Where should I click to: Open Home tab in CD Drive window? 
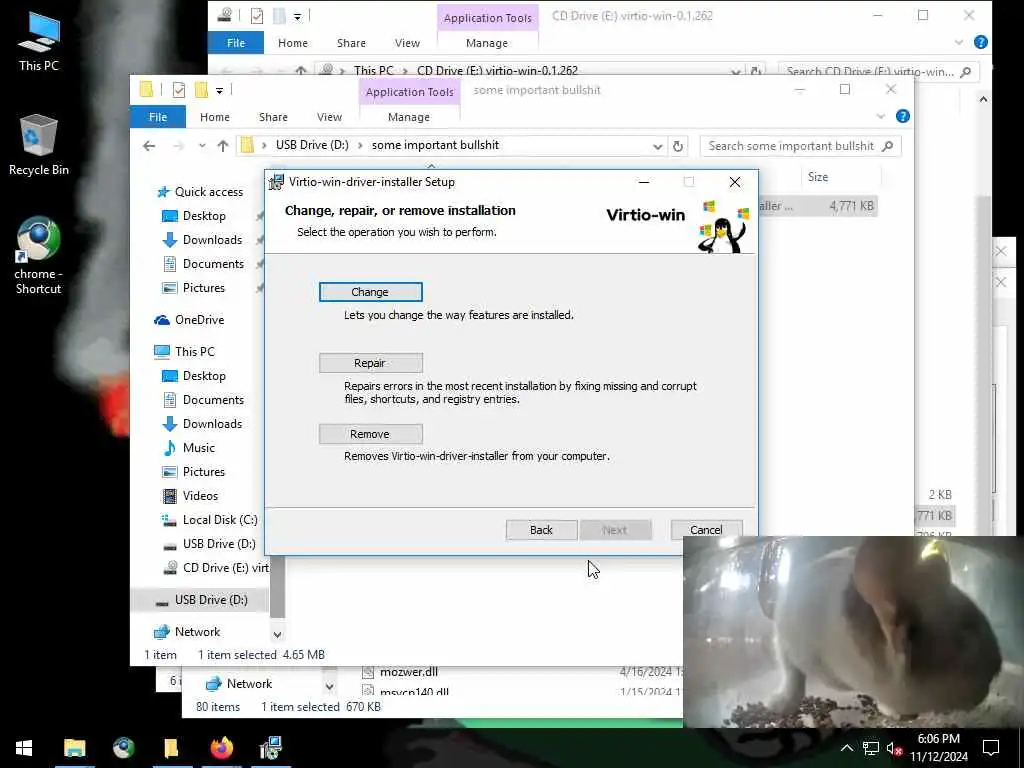(293, 42)
